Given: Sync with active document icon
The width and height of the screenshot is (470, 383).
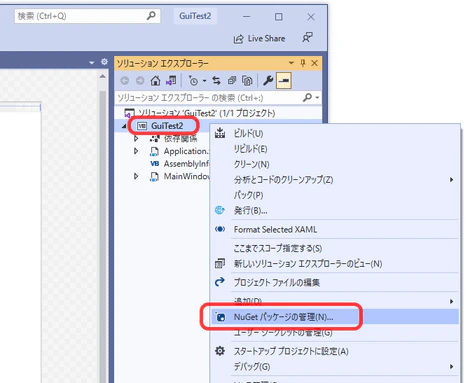Looking at the screenshot, I should [x=217, y=81].
